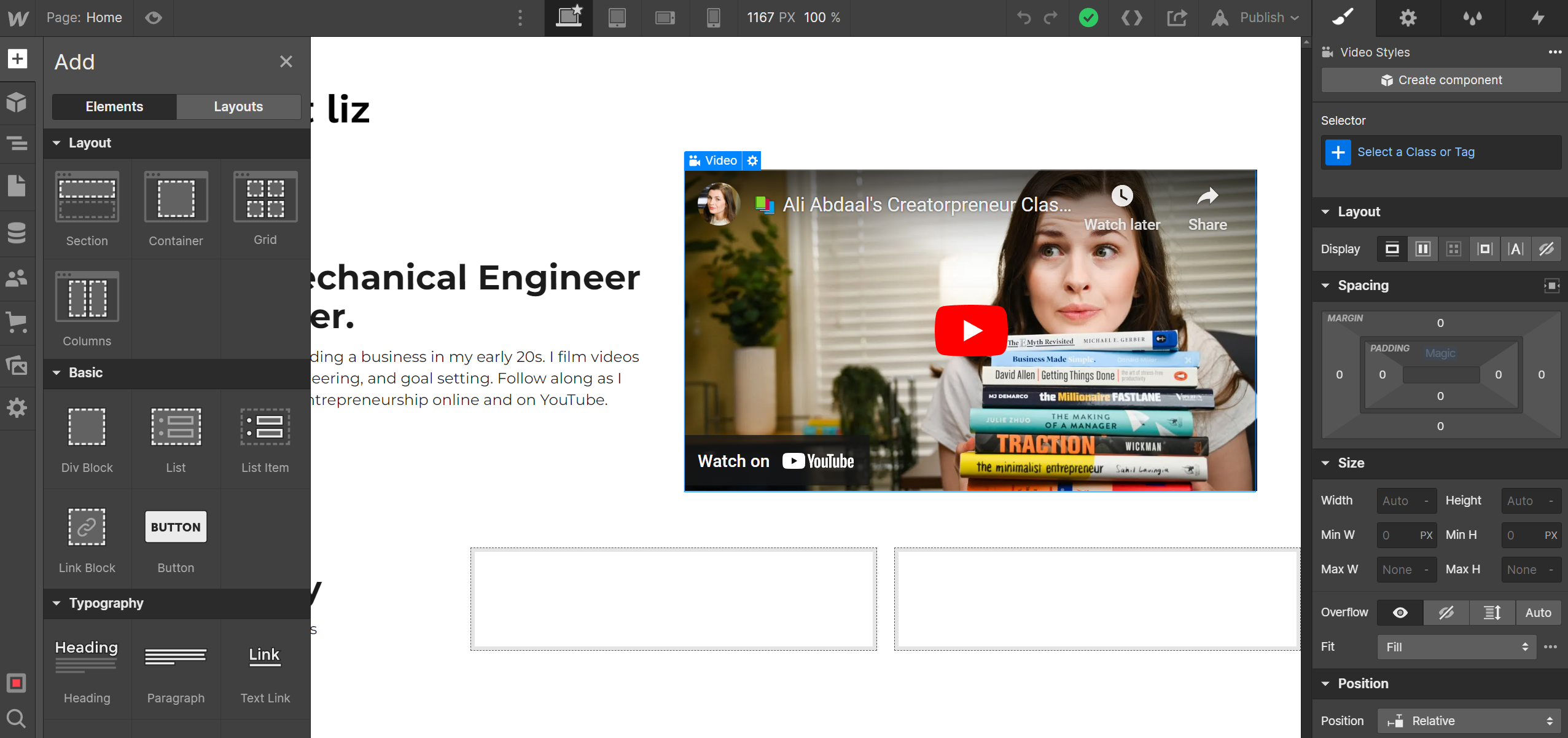Screen dimensions: 1568x738
Task: Set display to flex
Action: tap(1423, 249)
